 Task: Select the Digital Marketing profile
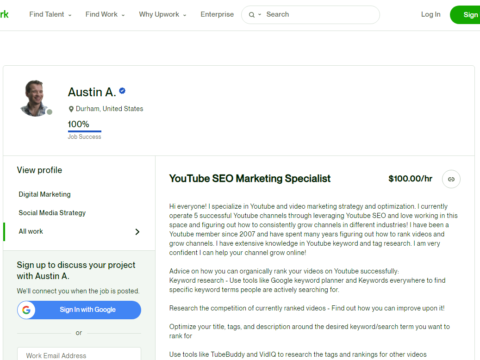click(x=45, y=194)
